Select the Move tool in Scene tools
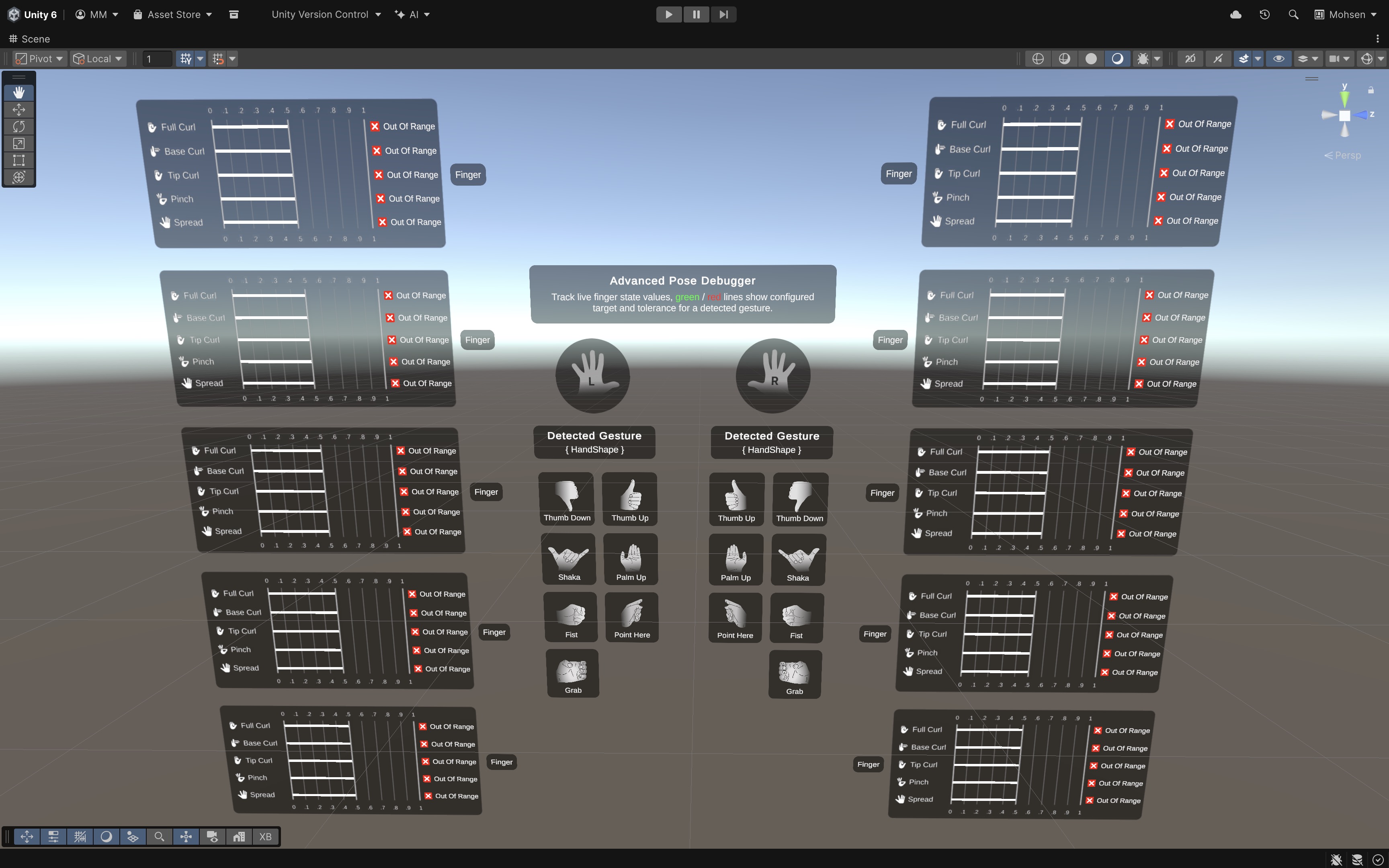Image resolution: width=1389 pixels, height=868 pixels. (19, 110)
